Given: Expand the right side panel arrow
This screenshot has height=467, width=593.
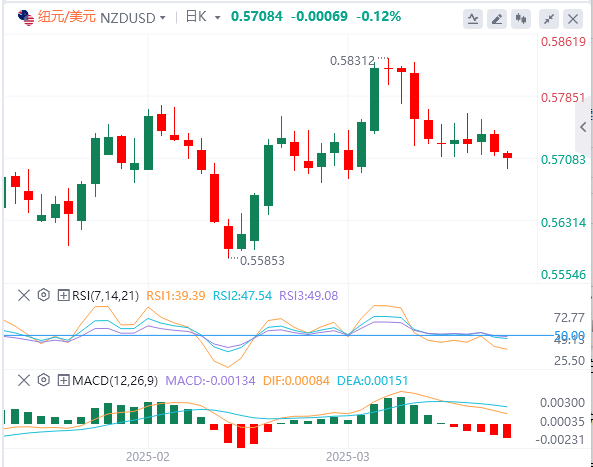Looking at the screenshot, I should point(584,127).
